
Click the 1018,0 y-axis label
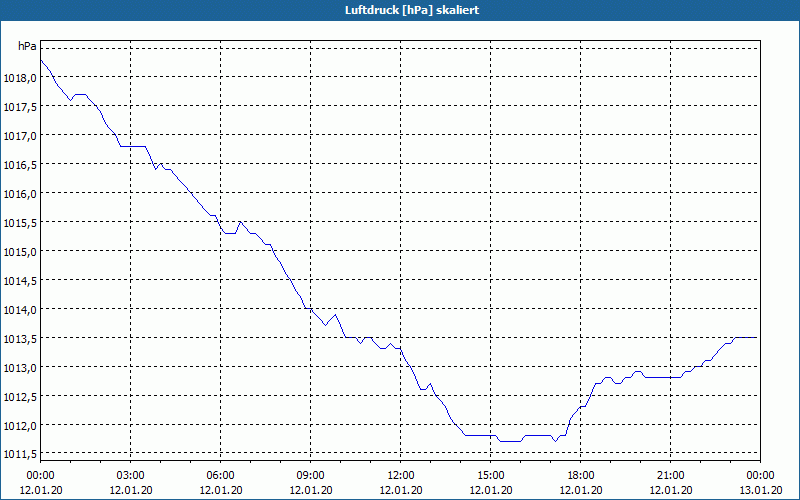tap(20, 78)
